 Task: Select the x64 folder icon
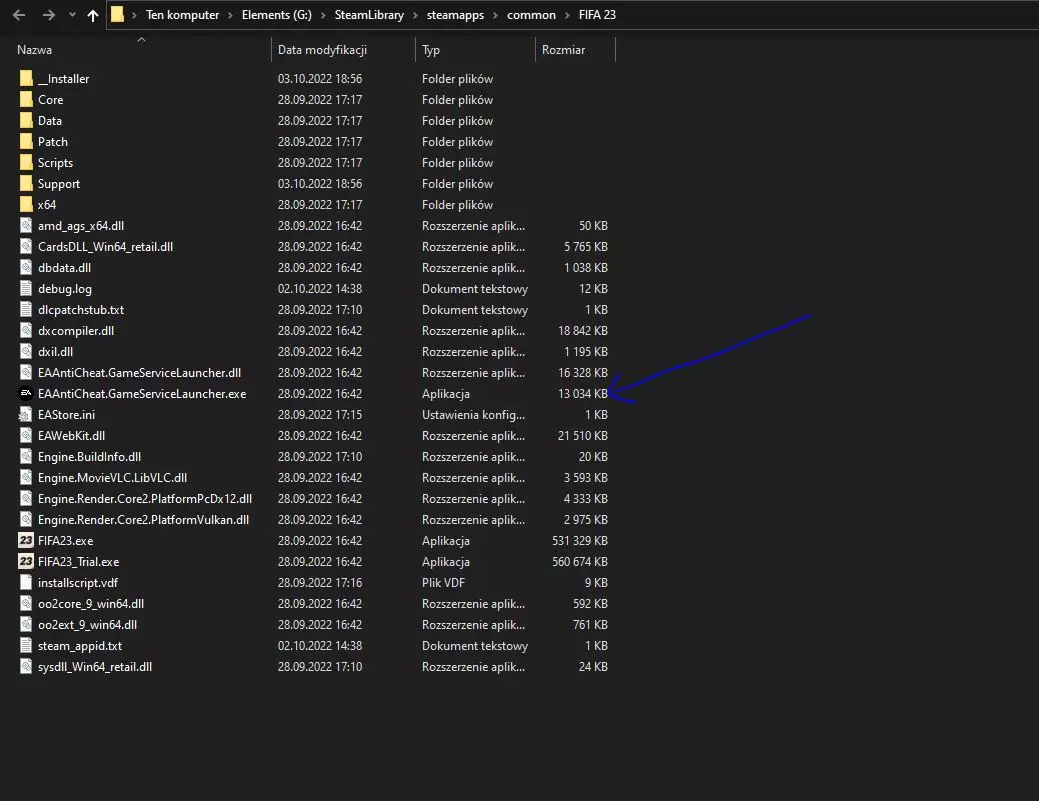[x=26, y=205]
